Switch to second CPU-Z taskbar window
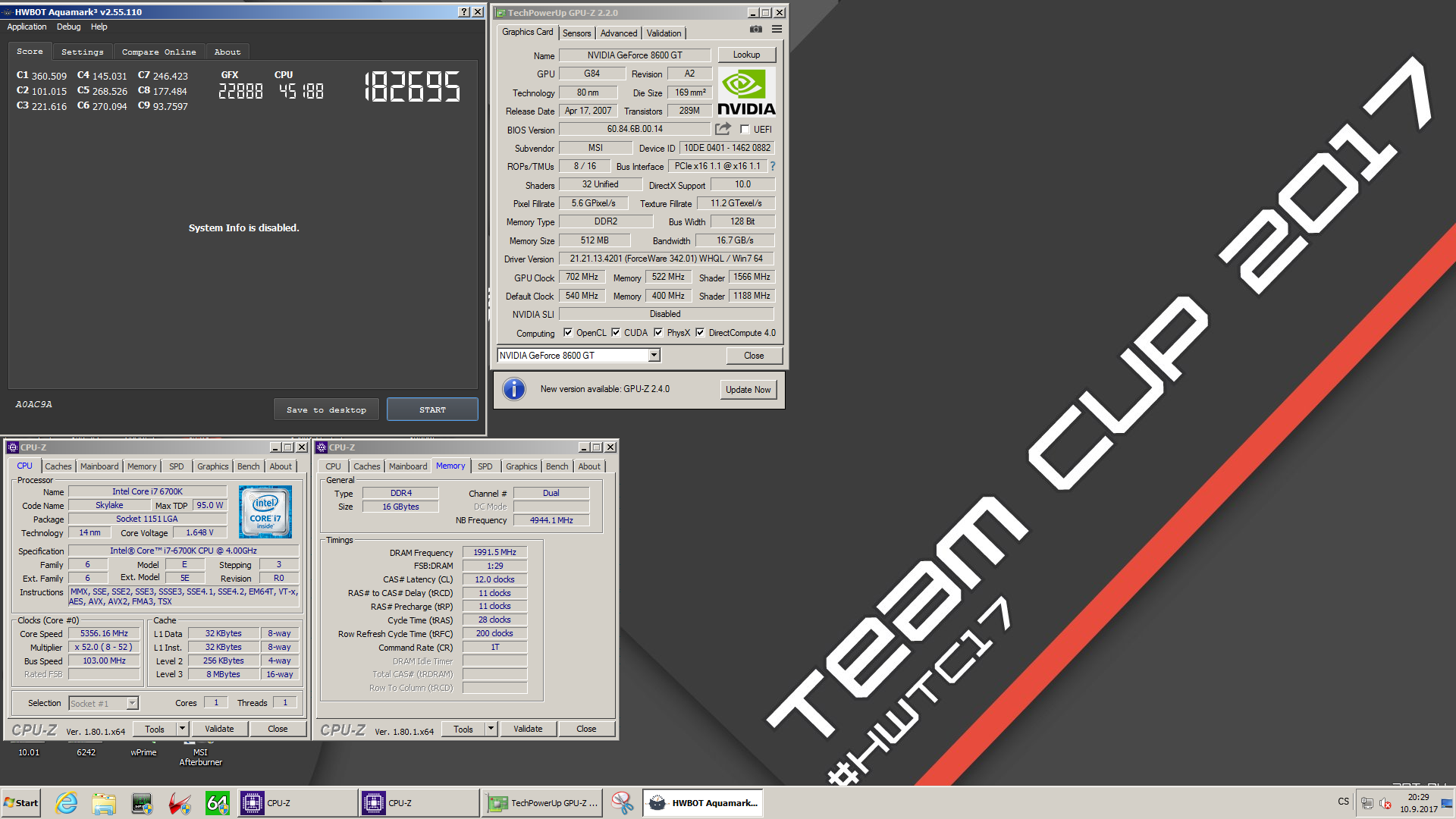1456x819 pixels. tap(419, 803)
